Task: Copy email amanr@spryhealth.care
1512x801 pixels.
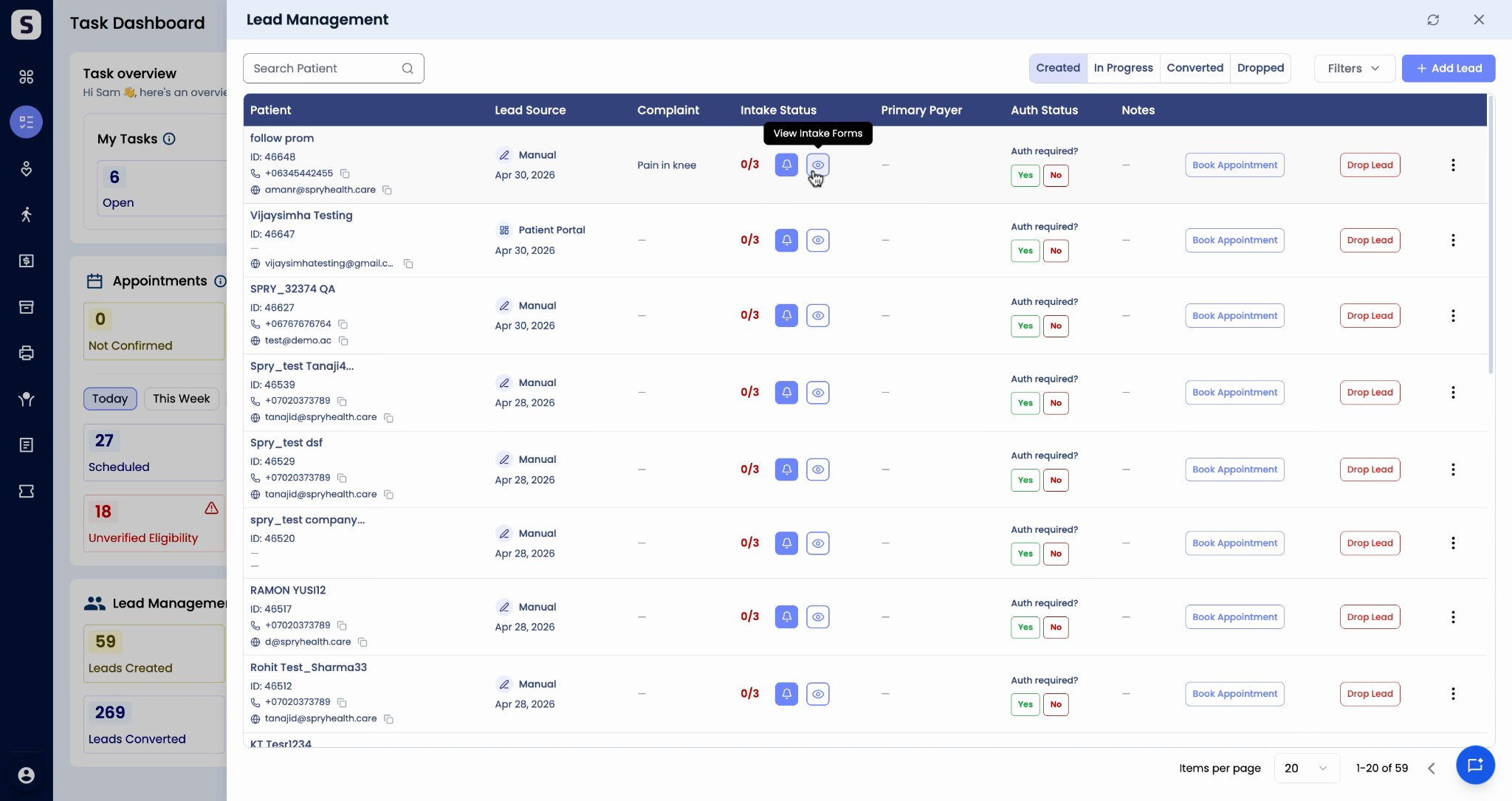Action: click(x=387, y=190)
